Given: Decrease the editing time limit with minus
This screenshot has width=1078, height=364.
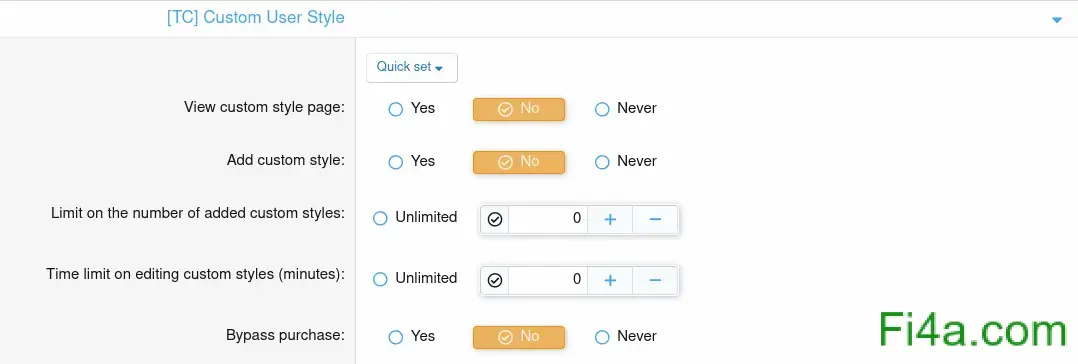Looking at the screenshot, I should 655,281.
